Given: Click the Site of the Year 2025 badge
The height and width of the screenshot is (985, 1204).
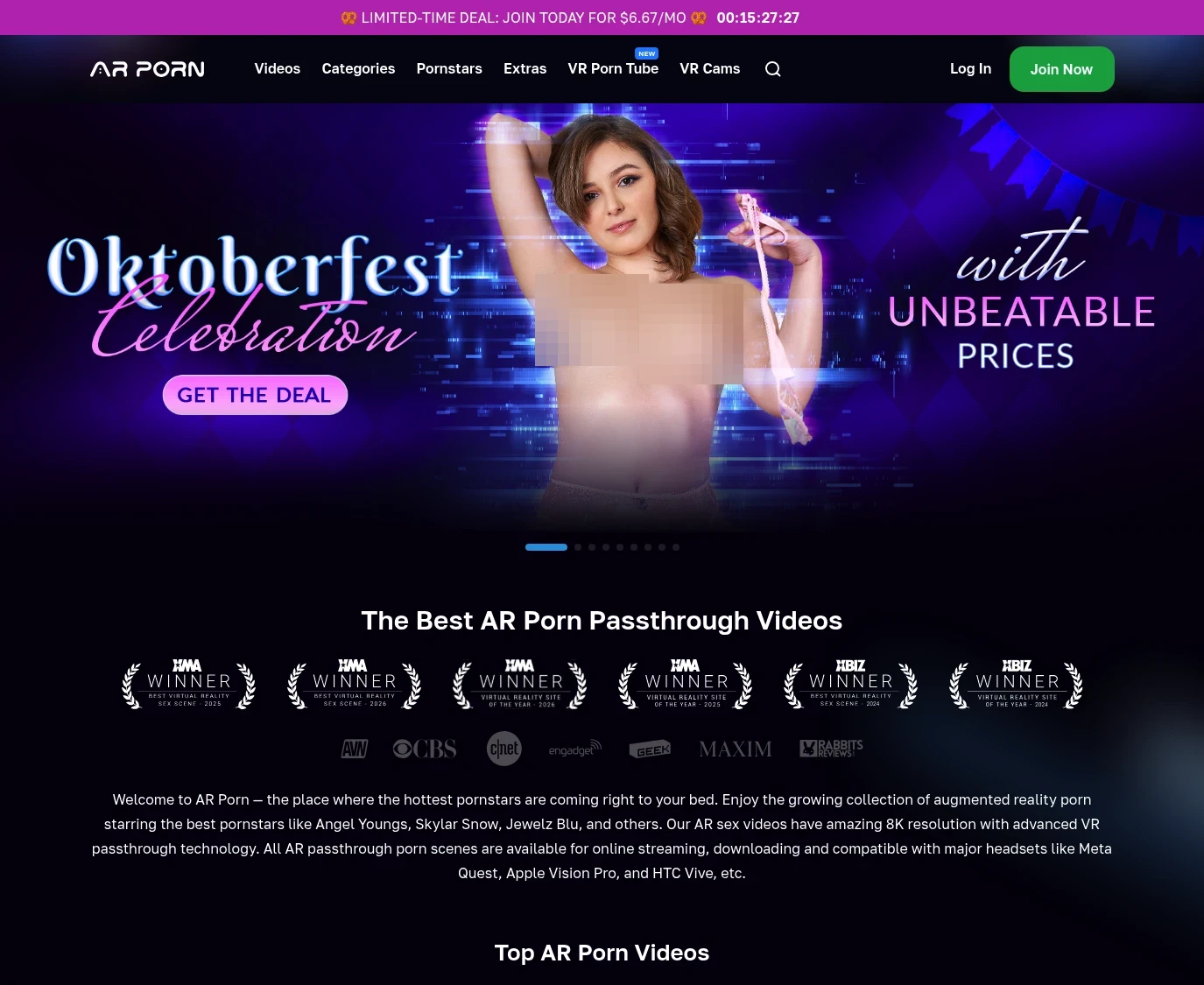Looking at the screenshot, I should (686, 684).
